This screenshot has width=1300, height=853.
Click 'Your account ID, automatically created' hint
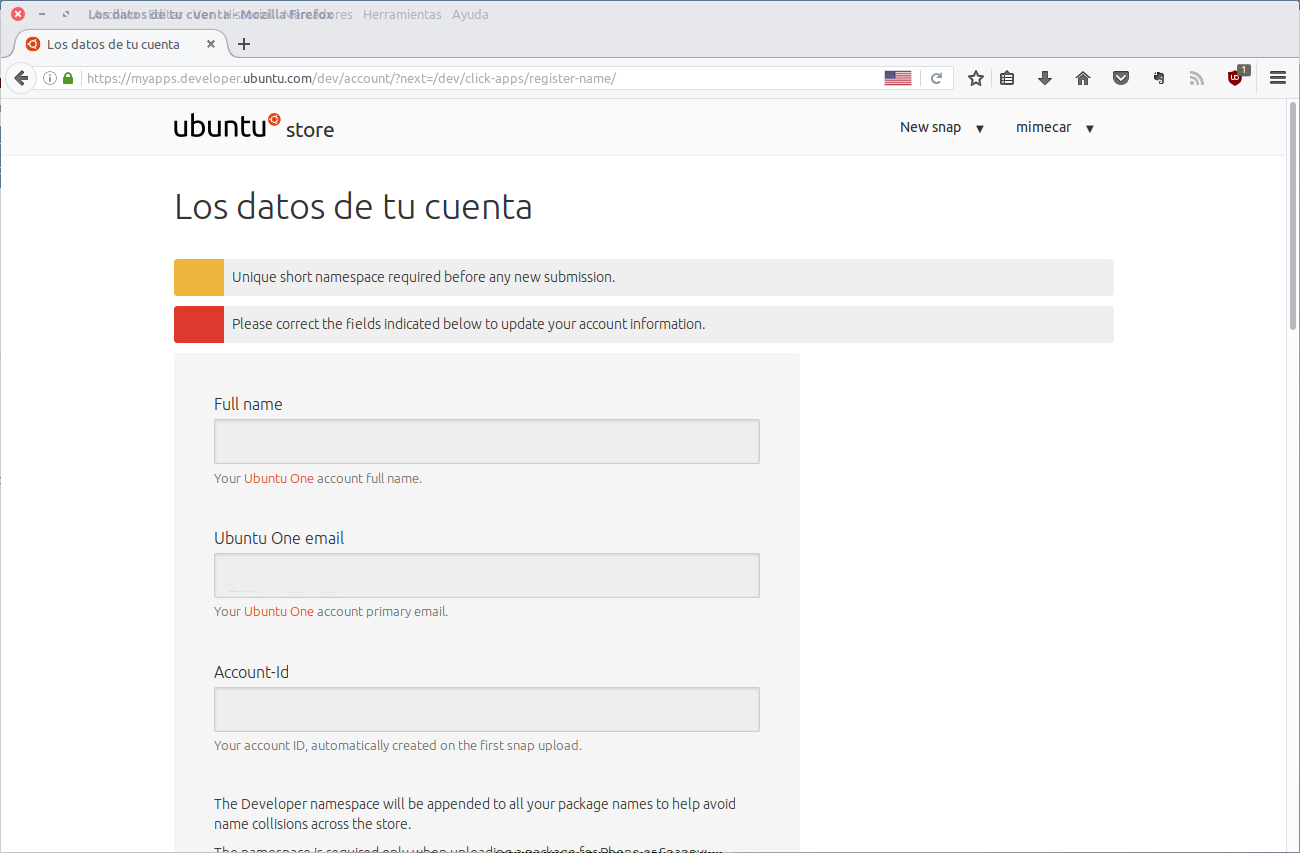[398, 745]
